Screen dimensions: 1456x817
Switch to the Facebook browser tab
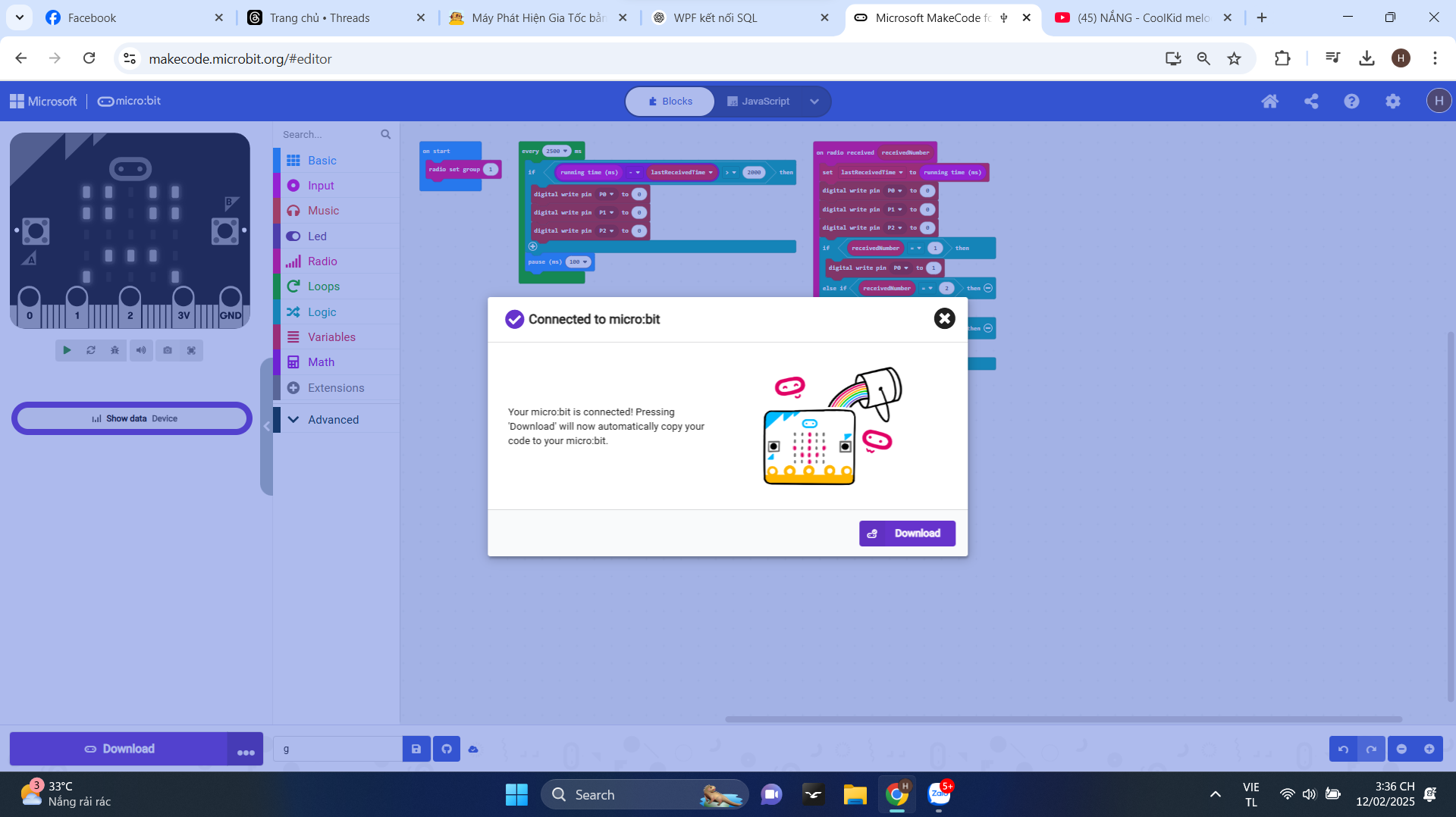pos(135,17)
